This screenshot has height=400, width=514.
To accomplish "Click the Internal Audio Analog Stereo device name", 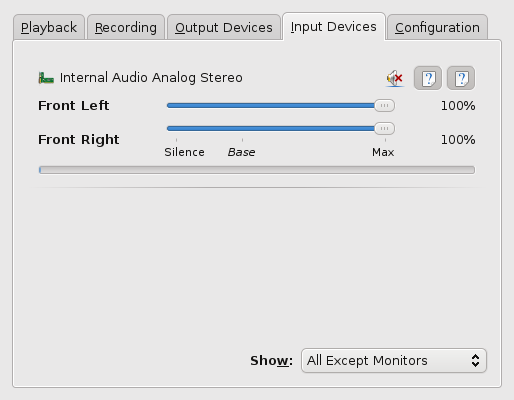I will [151, 78].
